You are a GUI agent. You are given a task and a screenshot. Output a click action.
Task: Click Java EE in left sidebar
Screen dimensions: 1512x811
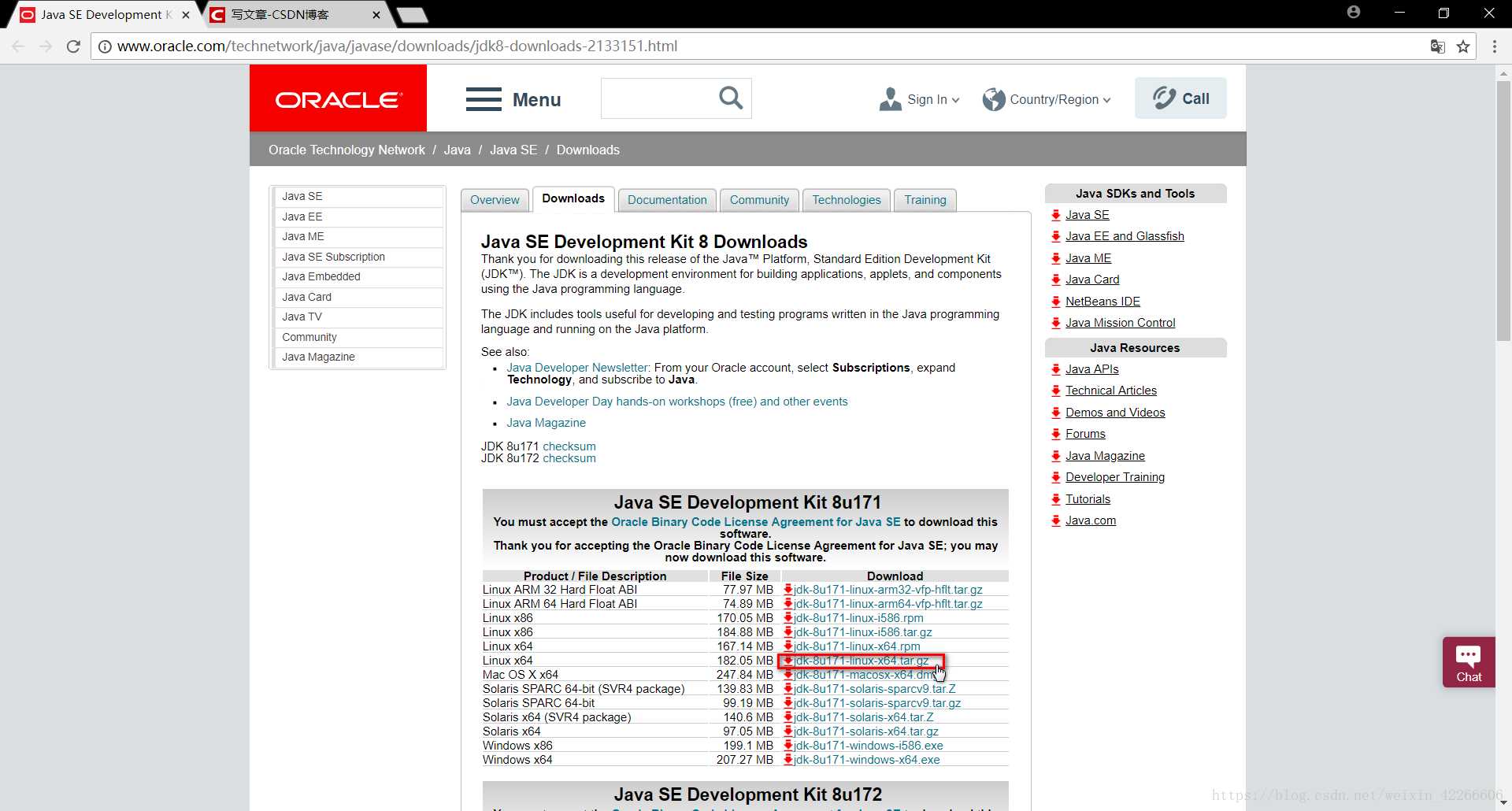click(x=358, y=217)
